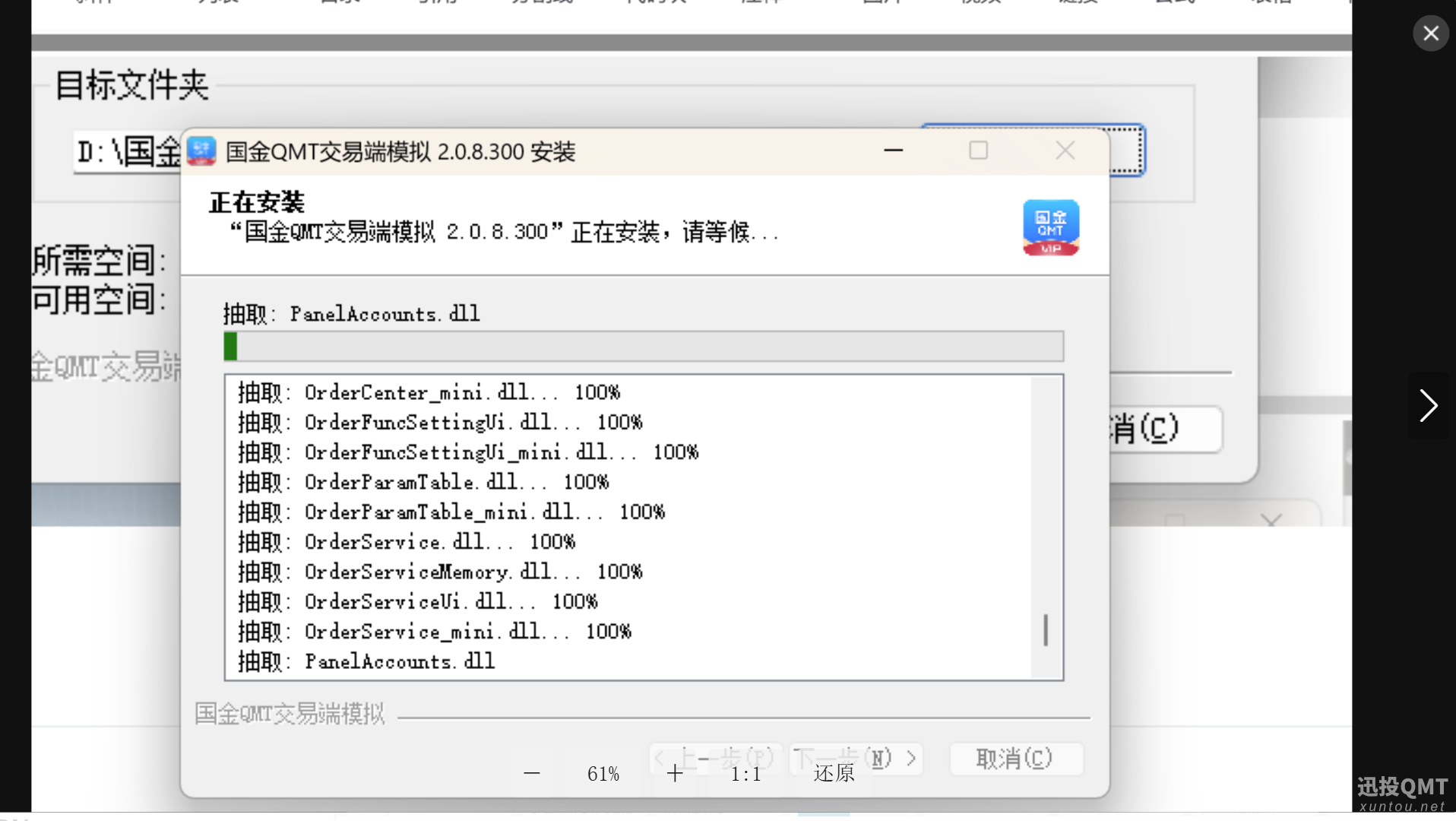
Task: Click the 1:1 actual size button
Action: pyautogui.click(x=745, y=774)
